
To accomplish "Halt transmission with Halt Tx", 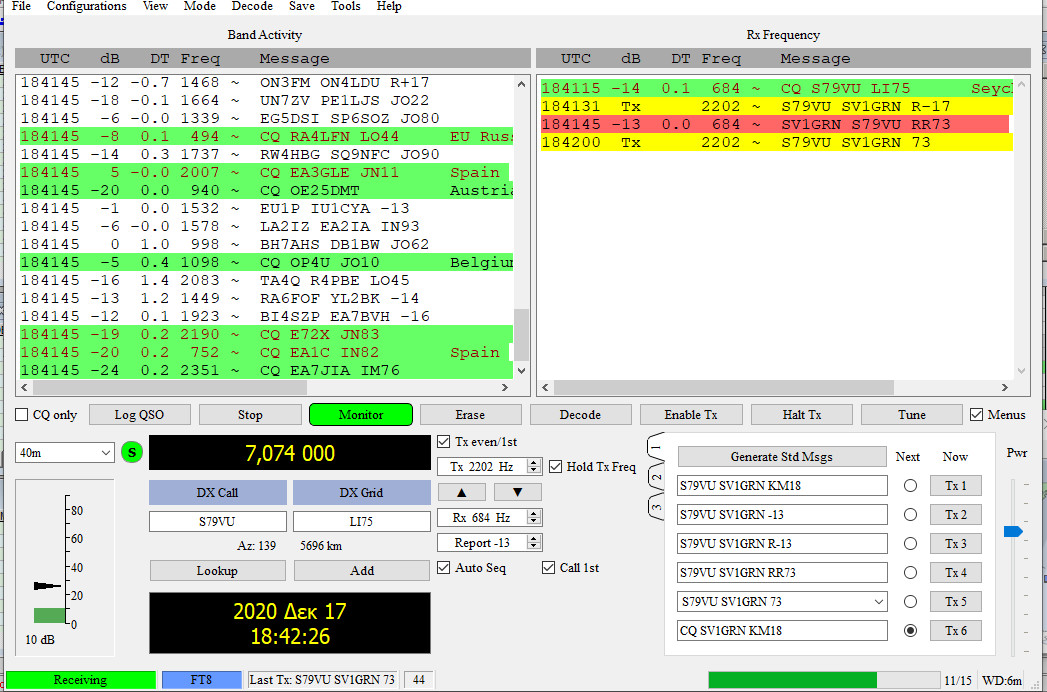I will tap(801, 414).
